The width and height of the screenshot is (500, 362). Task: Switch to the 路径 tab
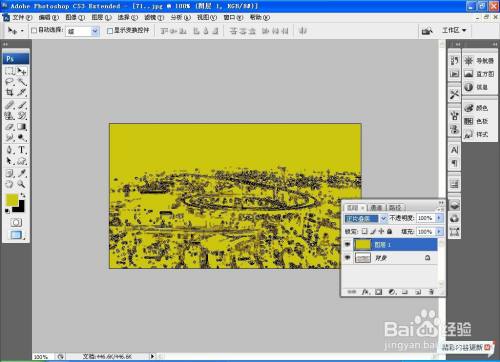[395, 208]
